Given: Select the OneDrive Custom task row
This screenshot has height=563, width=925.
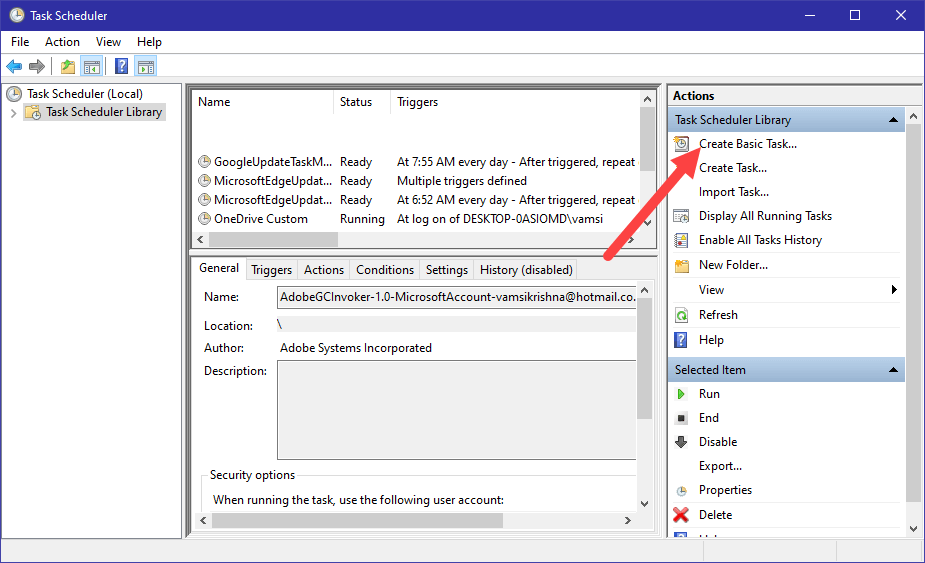Looking at the screenshot, I should coord(260,219).
